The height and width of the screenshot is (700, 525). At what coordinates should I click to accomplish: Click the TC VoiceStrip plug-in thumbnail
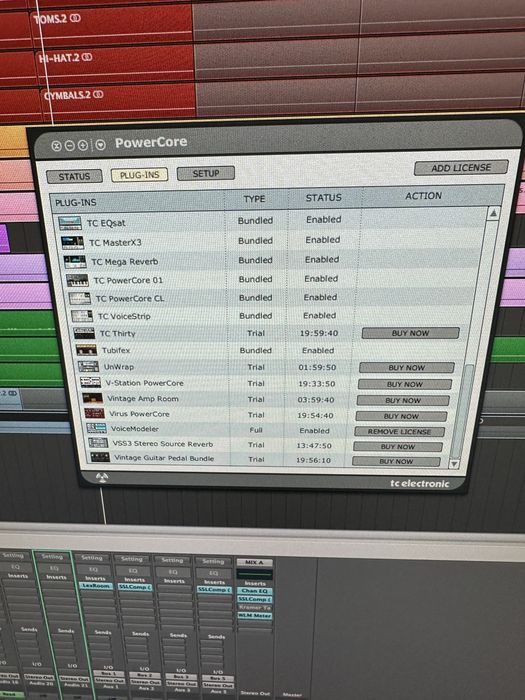pos(82,317)
